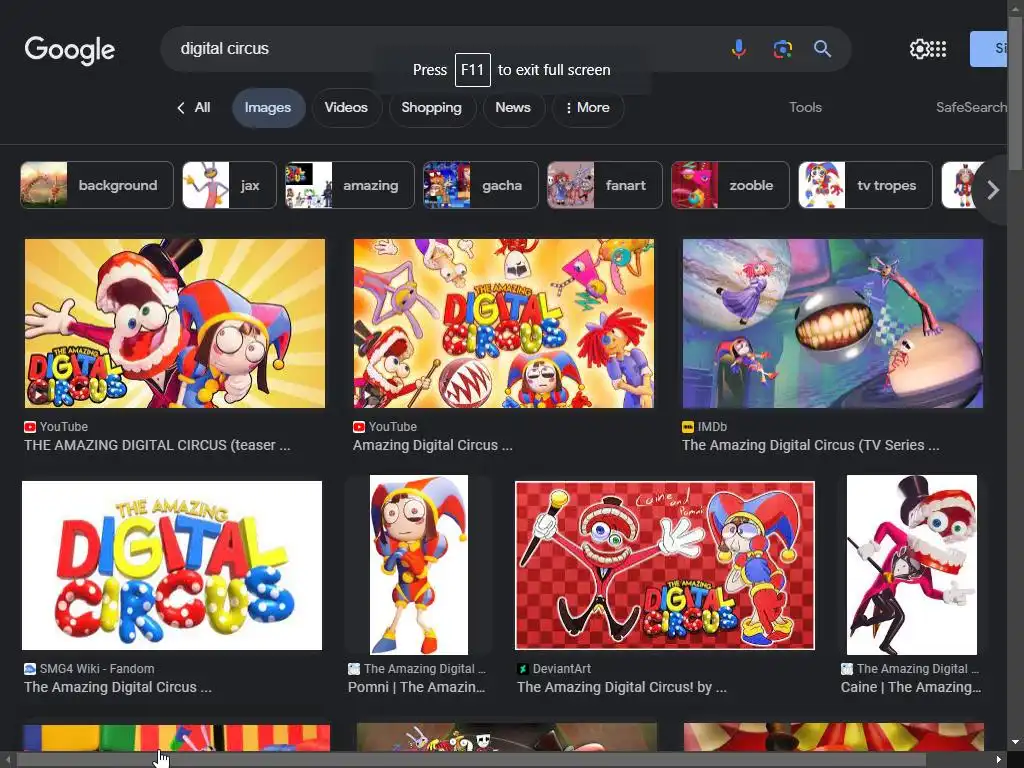1024x768 pixels.
Task: Click the horizontal scrollbar right arrow
Action: pyautogui.click(x=999, y=760)
